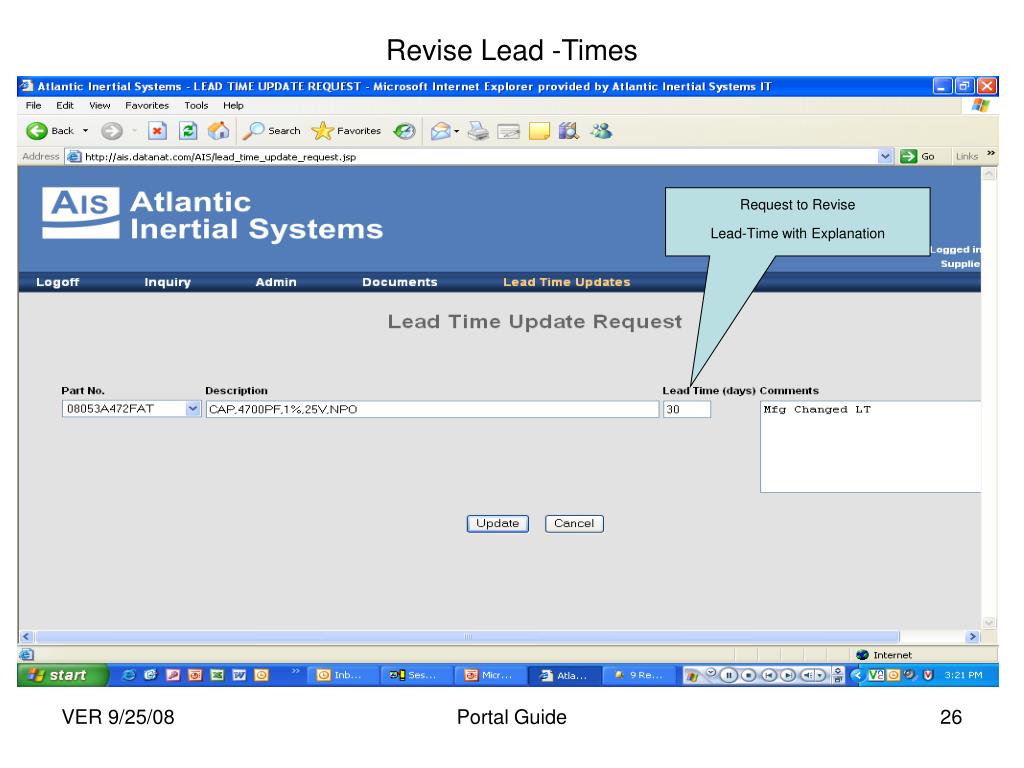Open the View menu
The width and height of the screenshot is (1024, 768).
click(100, 105)
